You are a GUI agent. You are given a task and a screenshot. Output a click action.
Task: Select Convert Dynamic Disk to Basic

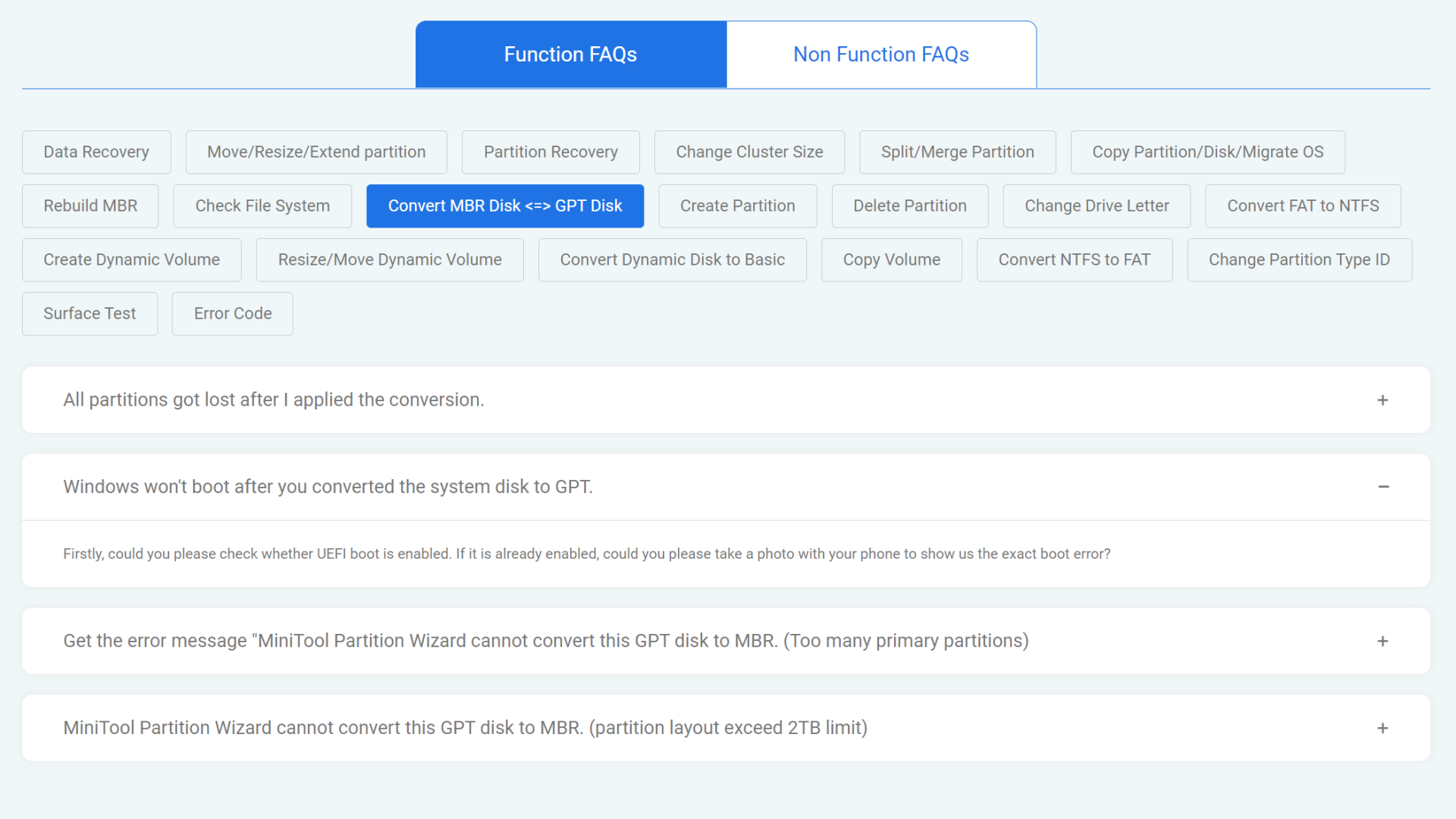click(672, 260)
